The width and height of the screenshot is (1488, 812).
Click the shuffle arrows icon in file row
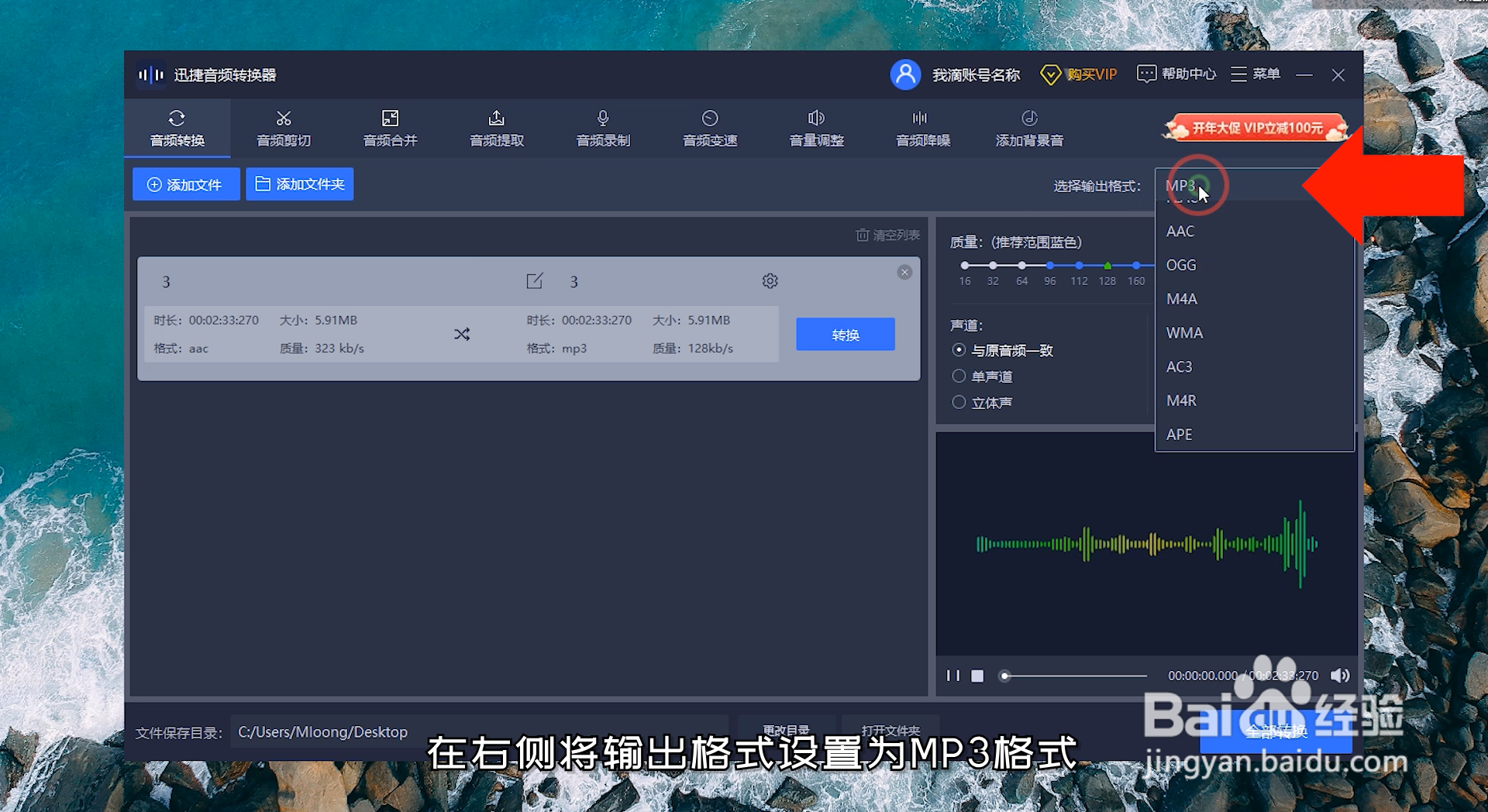pyautogui.click(x=462, y=334)
